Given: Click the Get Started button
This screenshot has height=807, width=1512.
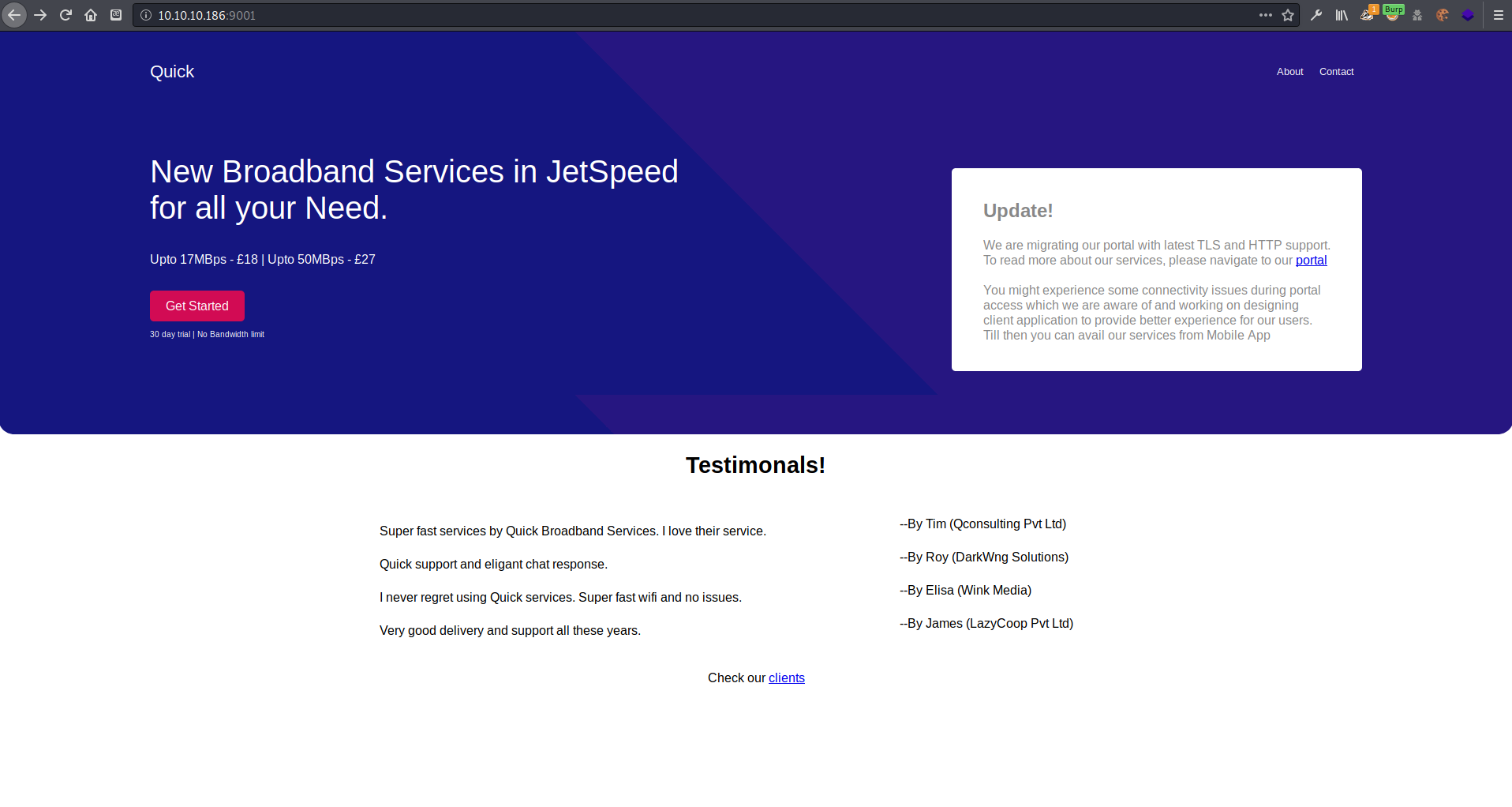Looking at the screenshot, I should (197, 306).
